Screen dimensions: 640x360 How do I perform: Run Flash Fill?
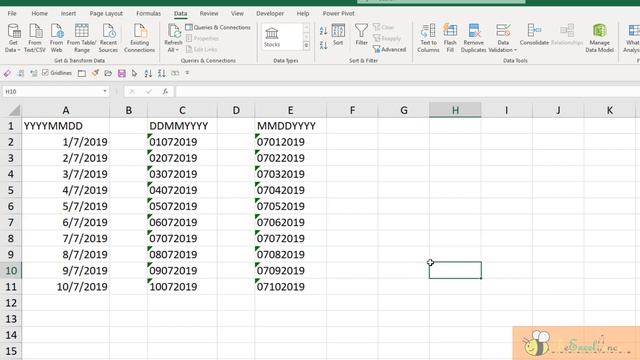(x=450, y=38)
